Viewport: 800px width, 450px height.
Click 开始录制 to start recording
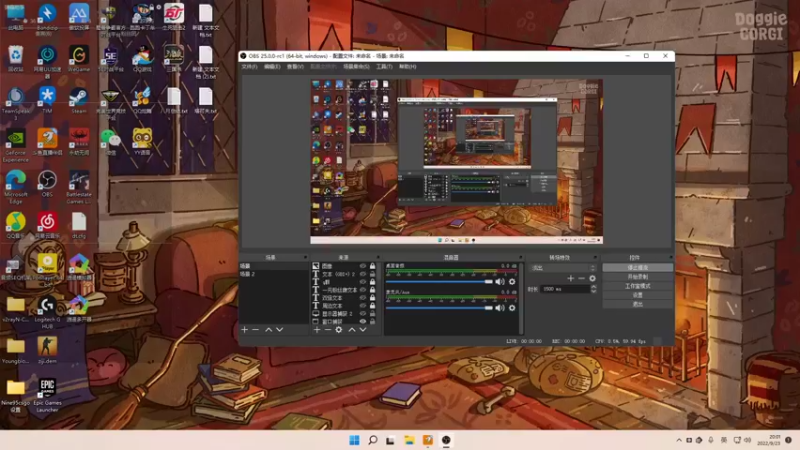[x=637, y=277]
